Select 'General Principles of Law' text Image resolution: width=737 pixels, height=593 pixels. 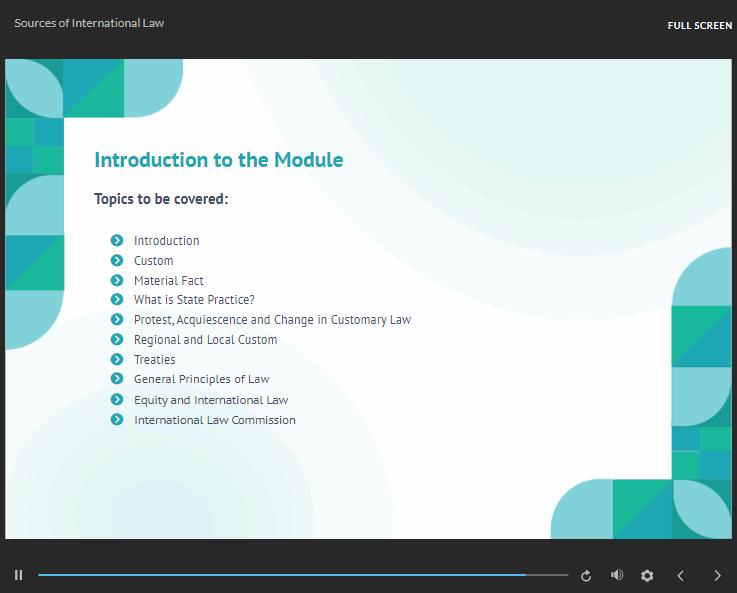(202, 379)
